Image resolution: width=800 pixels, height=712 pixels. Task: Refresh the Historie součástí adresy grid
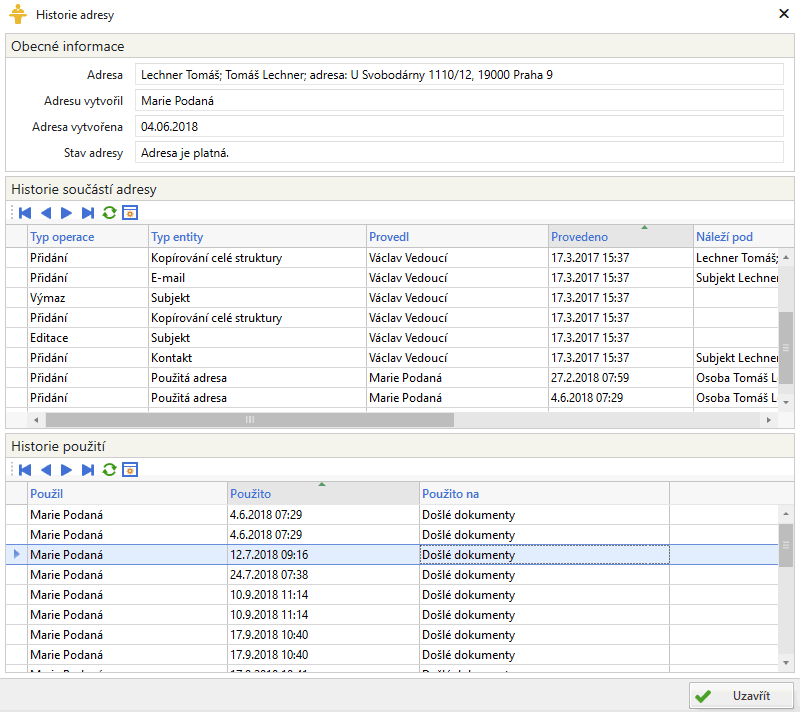pyautogui.click(x=109, y=213)
